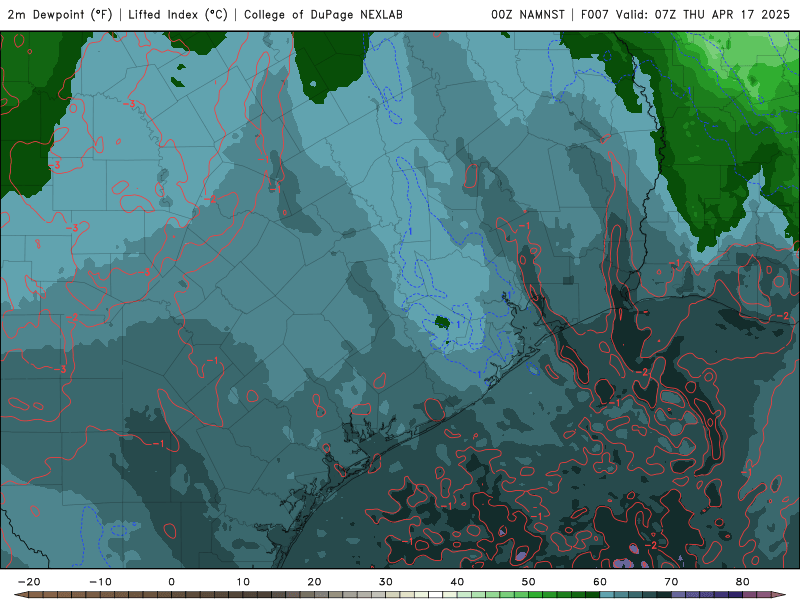Click the "60" color scale label
This screenshot has height=600, width=800.
click(x=600, y=582)
